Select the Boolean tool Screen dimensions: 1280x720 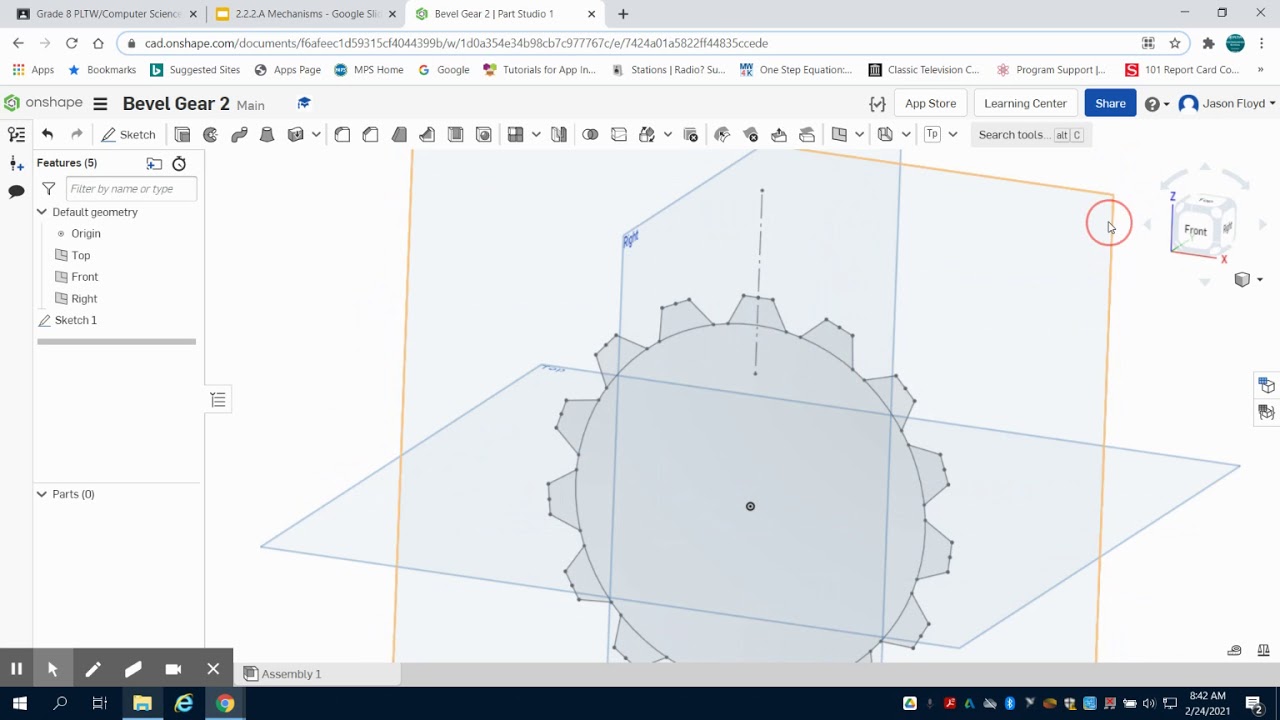tap(590, 135)
